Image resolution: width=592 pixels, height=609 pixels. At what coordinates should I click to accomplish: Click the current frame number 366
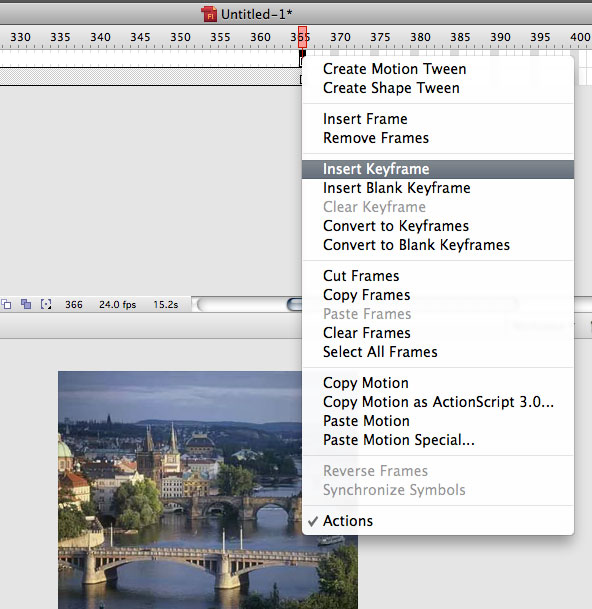(x=73, y=304)
